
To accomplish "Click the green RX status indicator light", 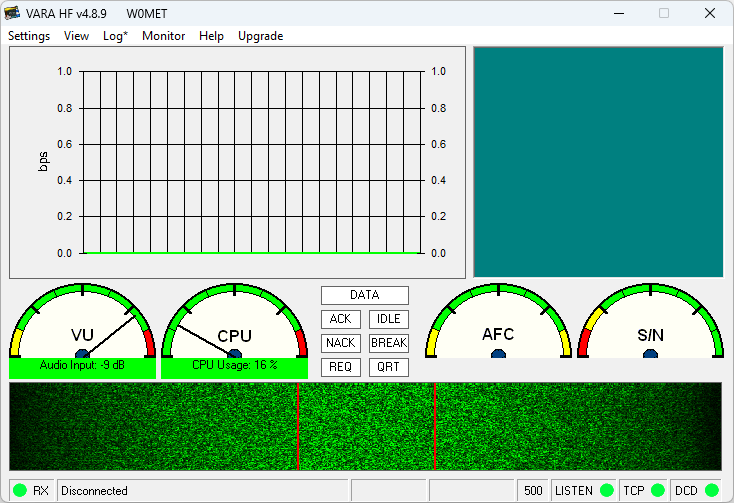I will tap(20, 490).
